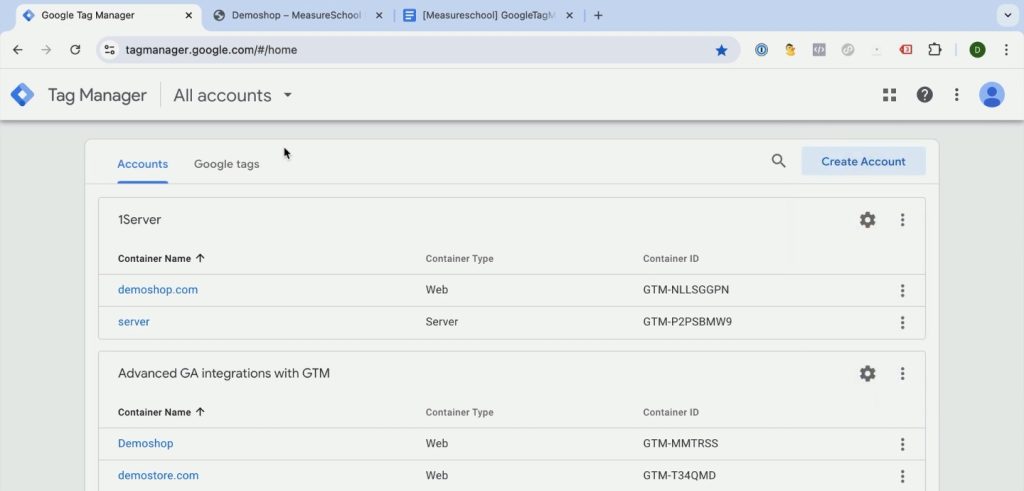Open the Google account avatar
Viewport: 1024px width, 491px height.
click(x=991, y=95)
